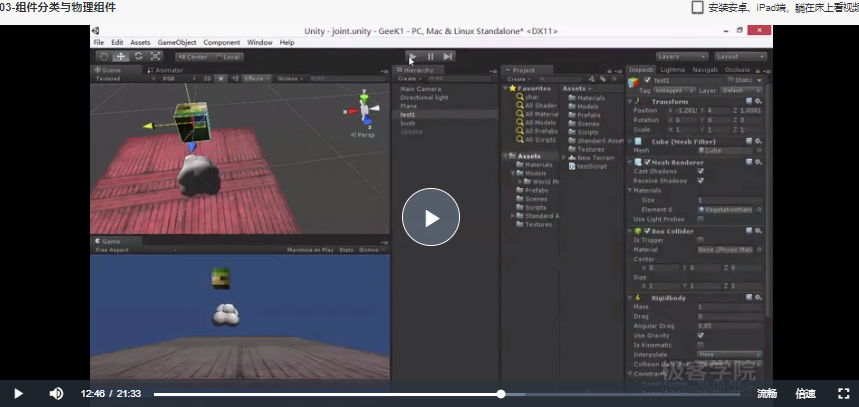Image resolution: width=859 pixels, height=407 pixels.
Task: Click the scene orientation gizmo green Y cone
Action: coord(364,101)
